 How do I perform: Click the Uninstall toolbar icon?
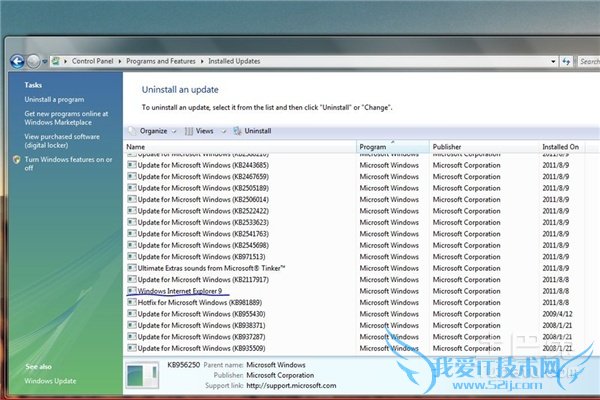[237, 131]
